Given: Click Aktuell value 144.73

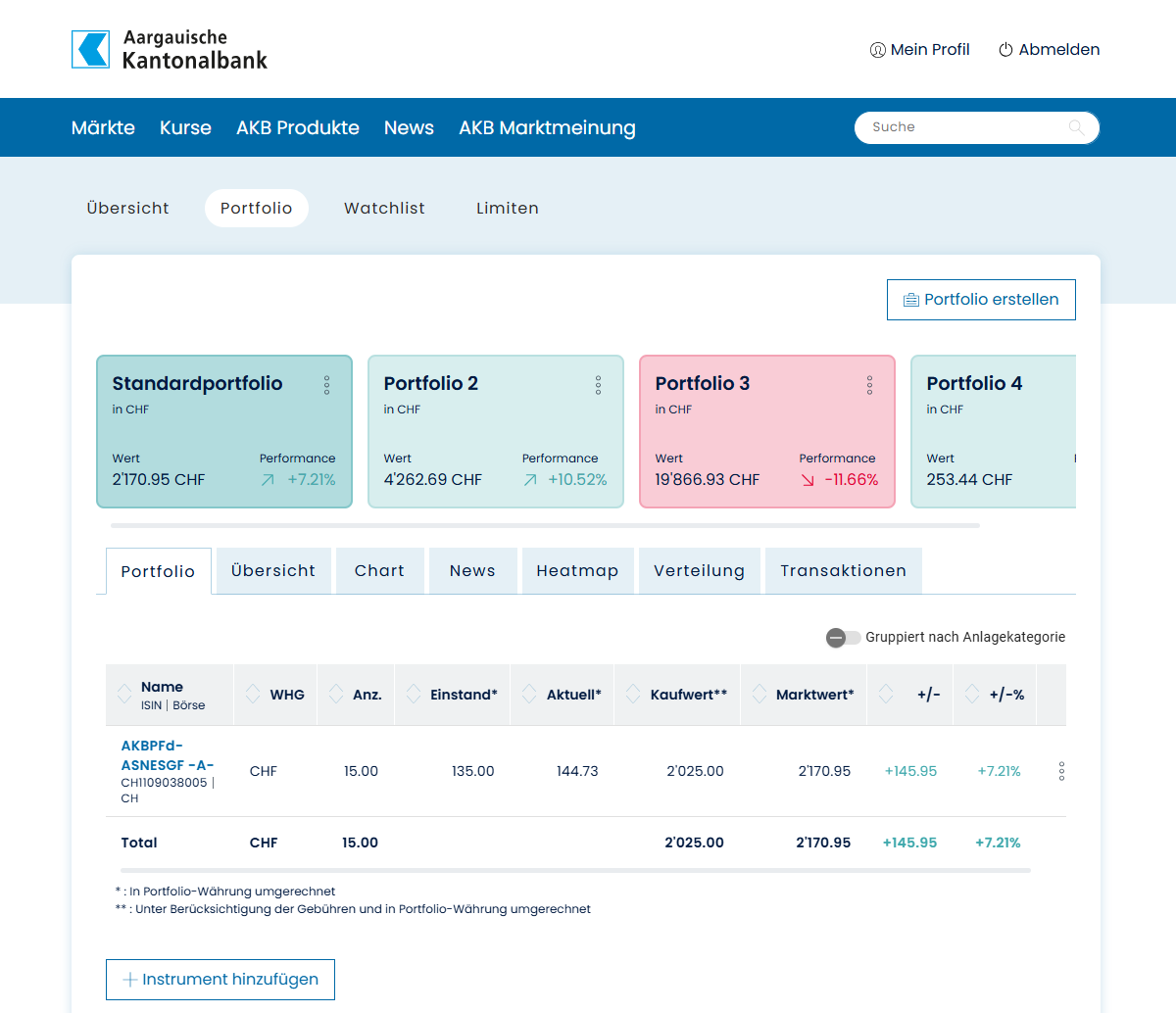Looking at the screenshot, I should 577,771.
